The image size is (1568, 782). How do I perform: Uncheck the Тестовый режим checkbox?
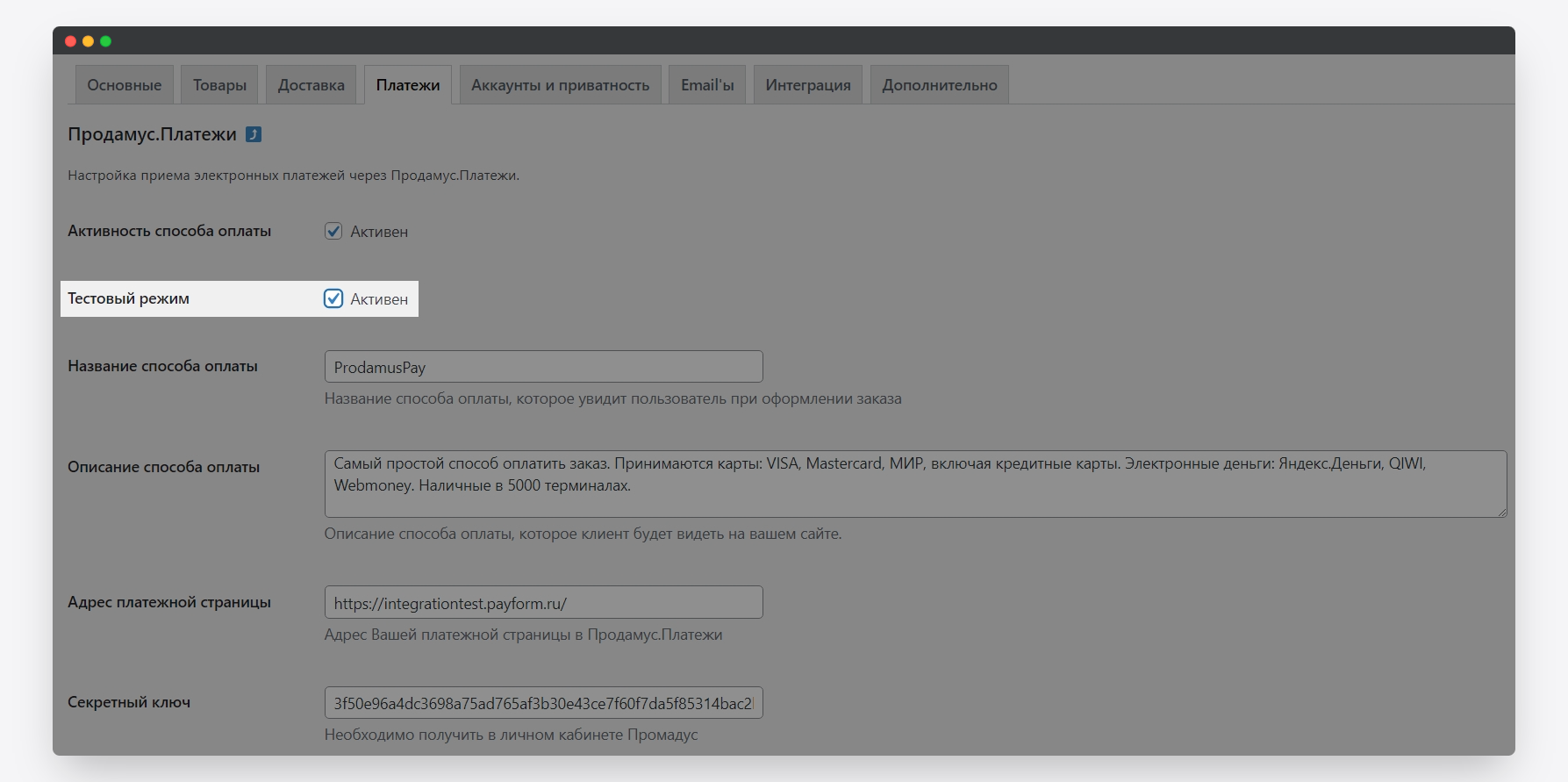[333, 299]
